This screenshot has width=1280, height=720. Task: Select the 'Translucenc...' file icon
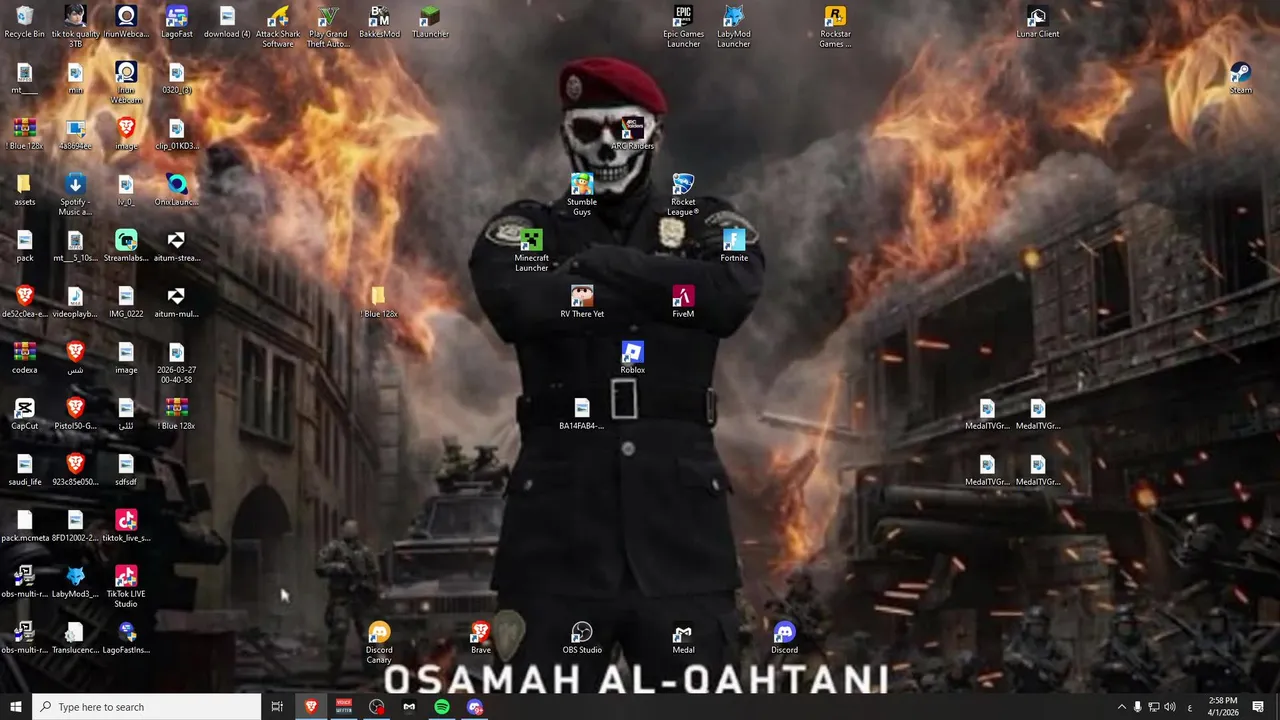point(75,638)
